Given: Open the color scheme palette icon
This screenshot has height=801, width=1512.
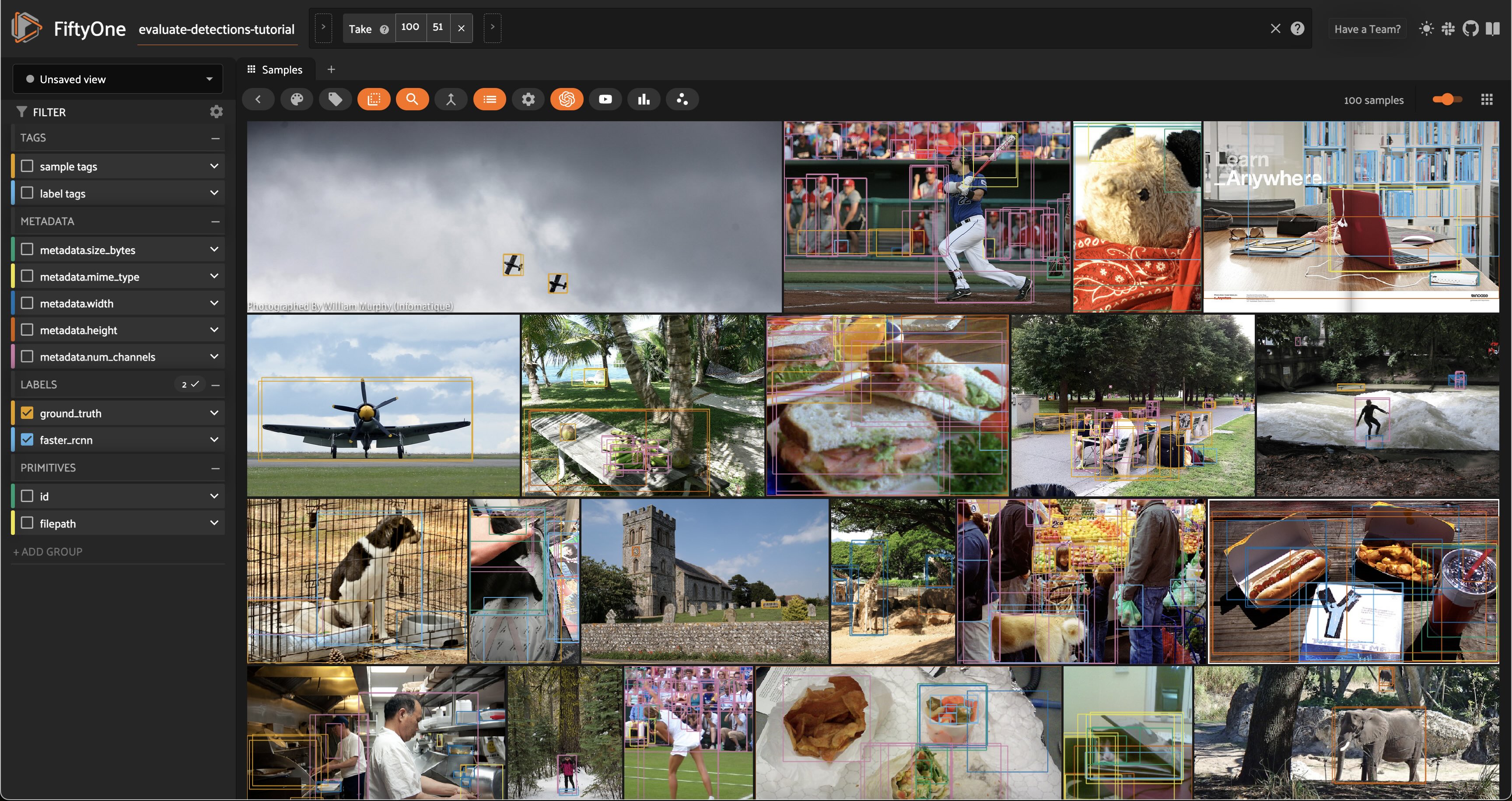Looking at the screenshot, I should (297, 99).
